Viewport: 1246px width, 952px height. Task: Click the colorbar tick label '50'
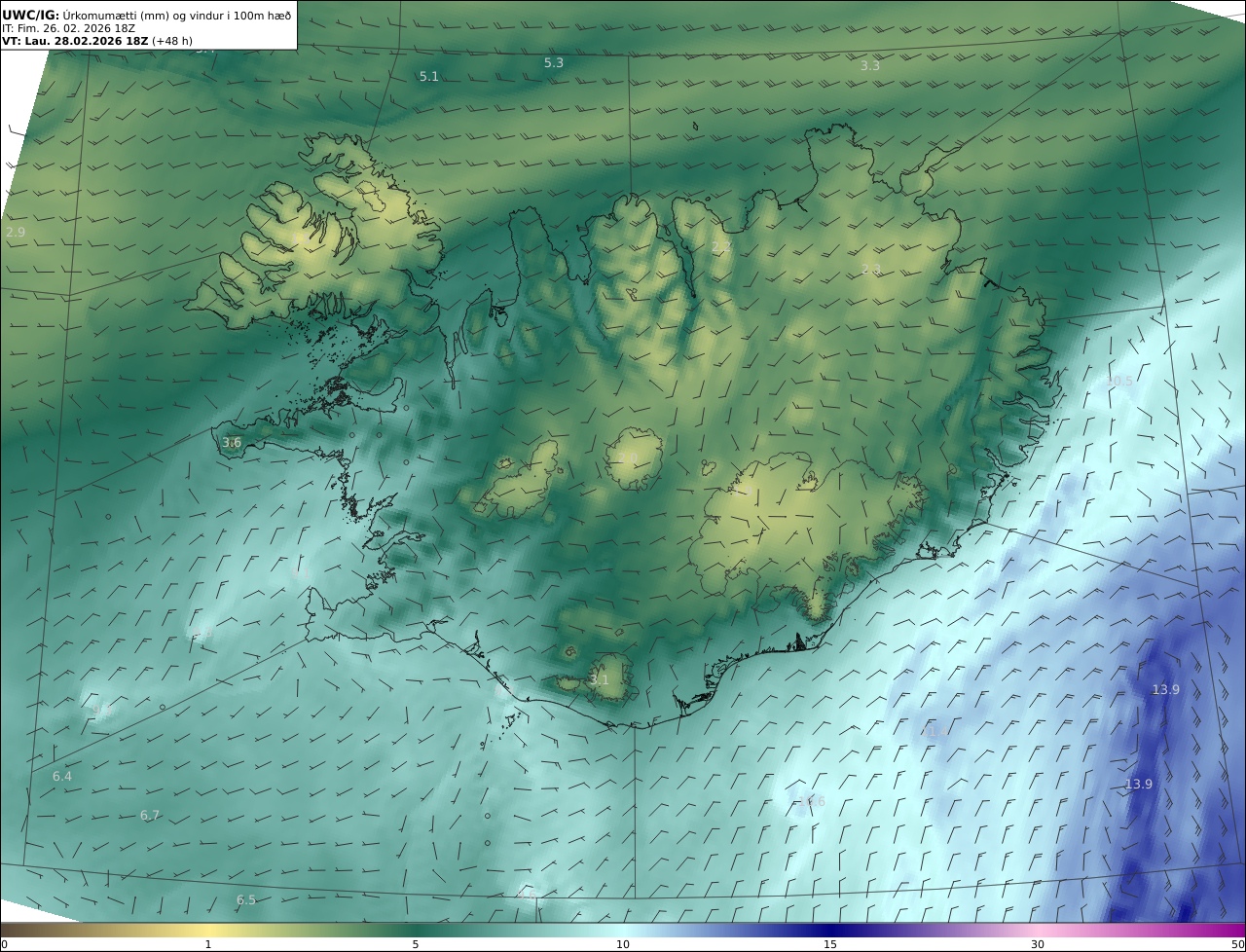coord(1237,944)
